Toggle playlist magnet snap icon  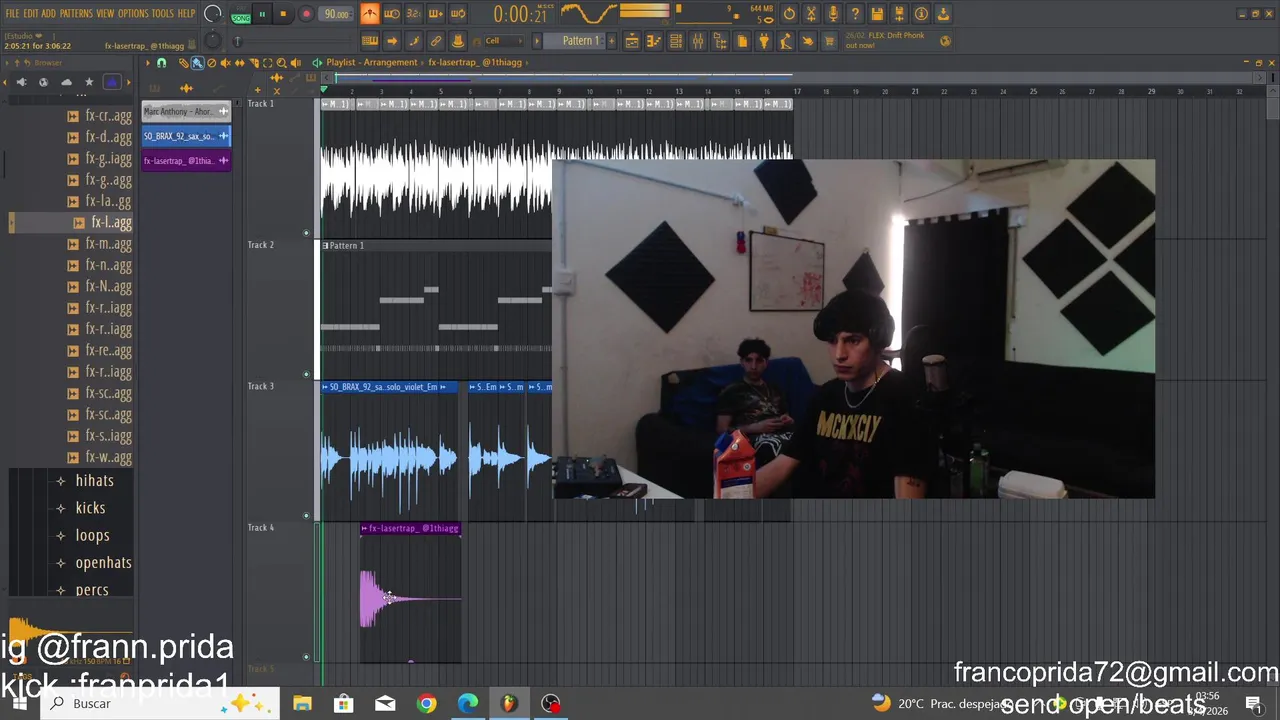pyautogui.click(x=161, y=63)
